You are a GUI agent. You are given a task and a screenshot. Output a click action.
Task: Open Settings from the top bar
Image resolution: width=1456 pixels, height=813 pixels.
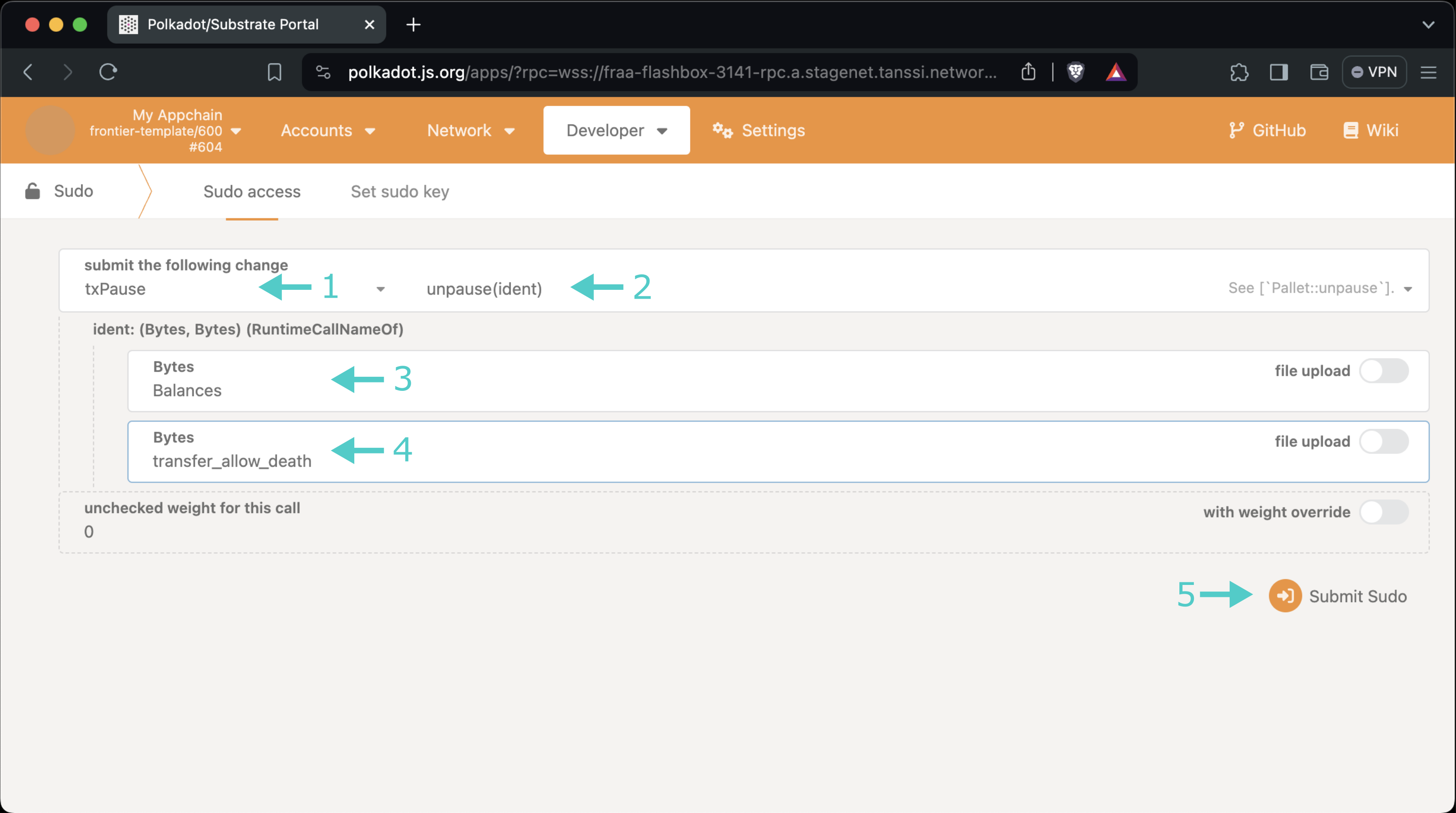[758, 131]
